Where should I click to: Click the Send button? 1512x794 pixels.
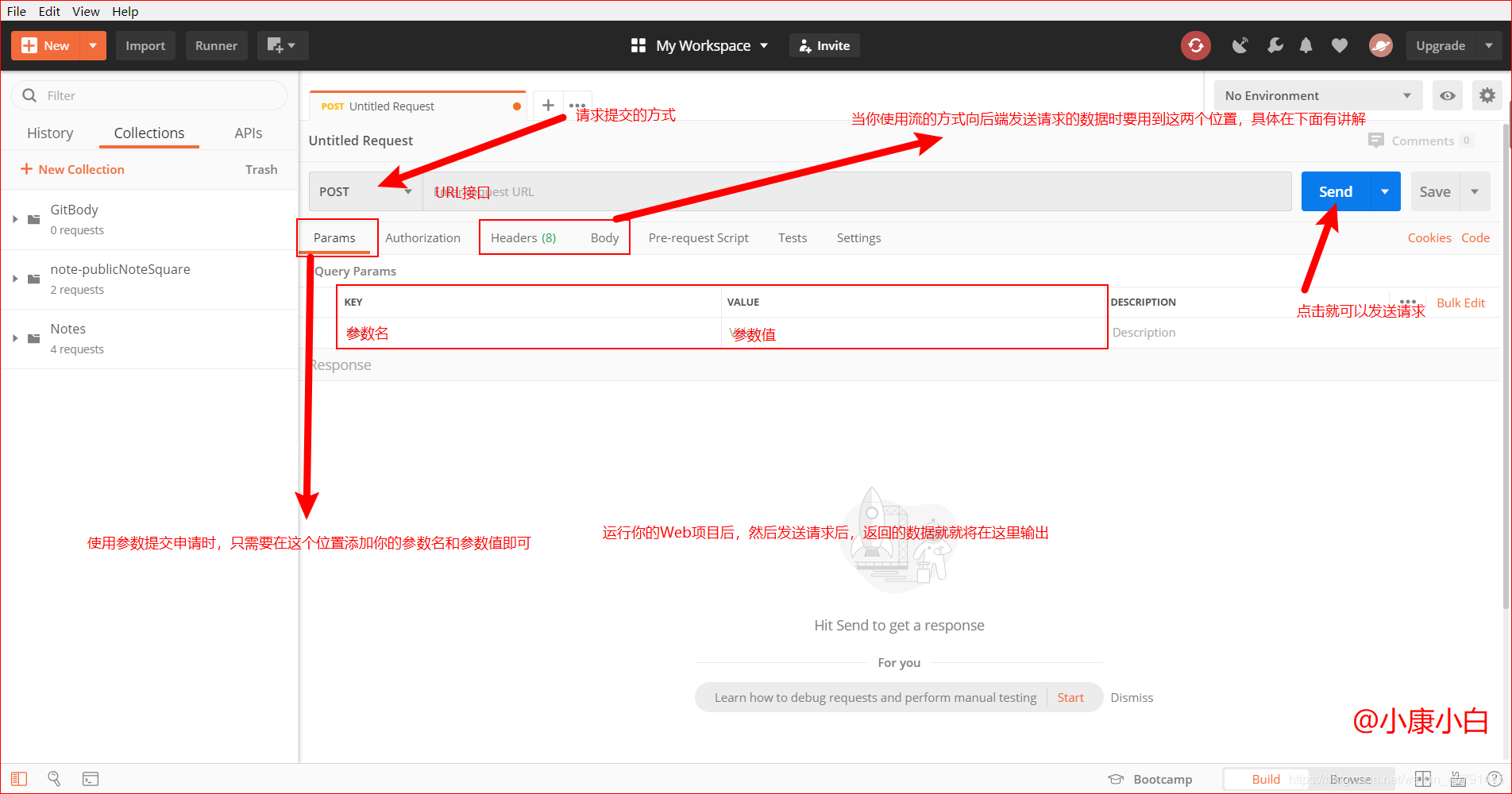(1336, 191)
